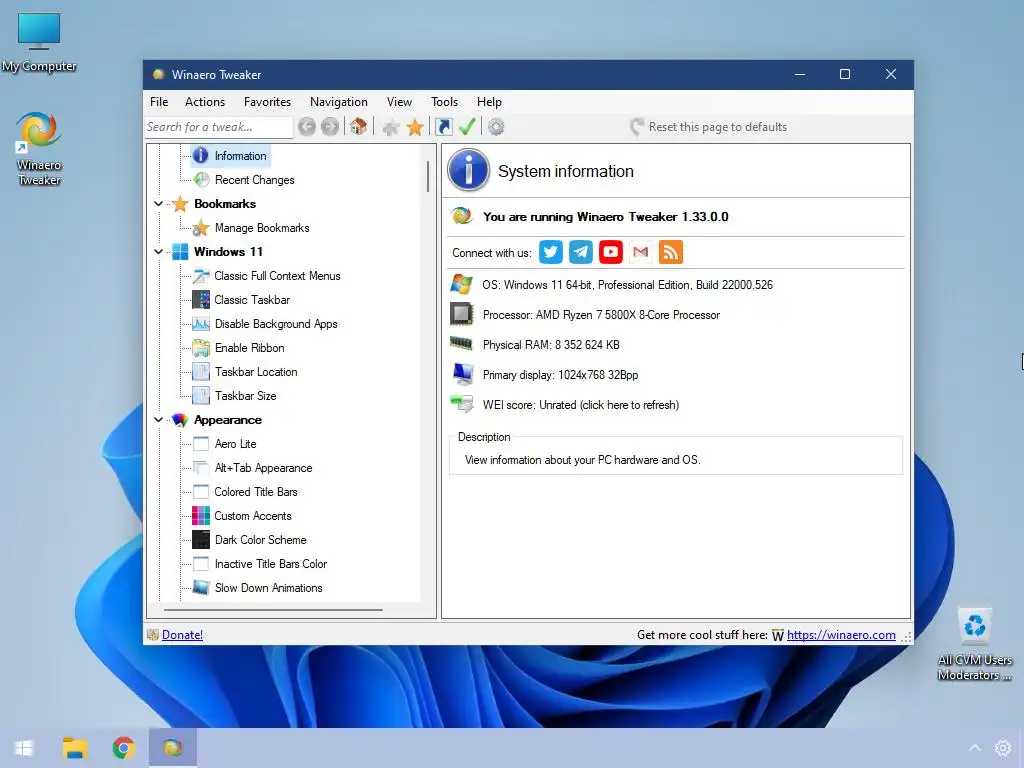Image resolution: width=1024 pixels, height=768 pixels.
Task: Collapse the Appearance tree section
Action: [158, 419]
